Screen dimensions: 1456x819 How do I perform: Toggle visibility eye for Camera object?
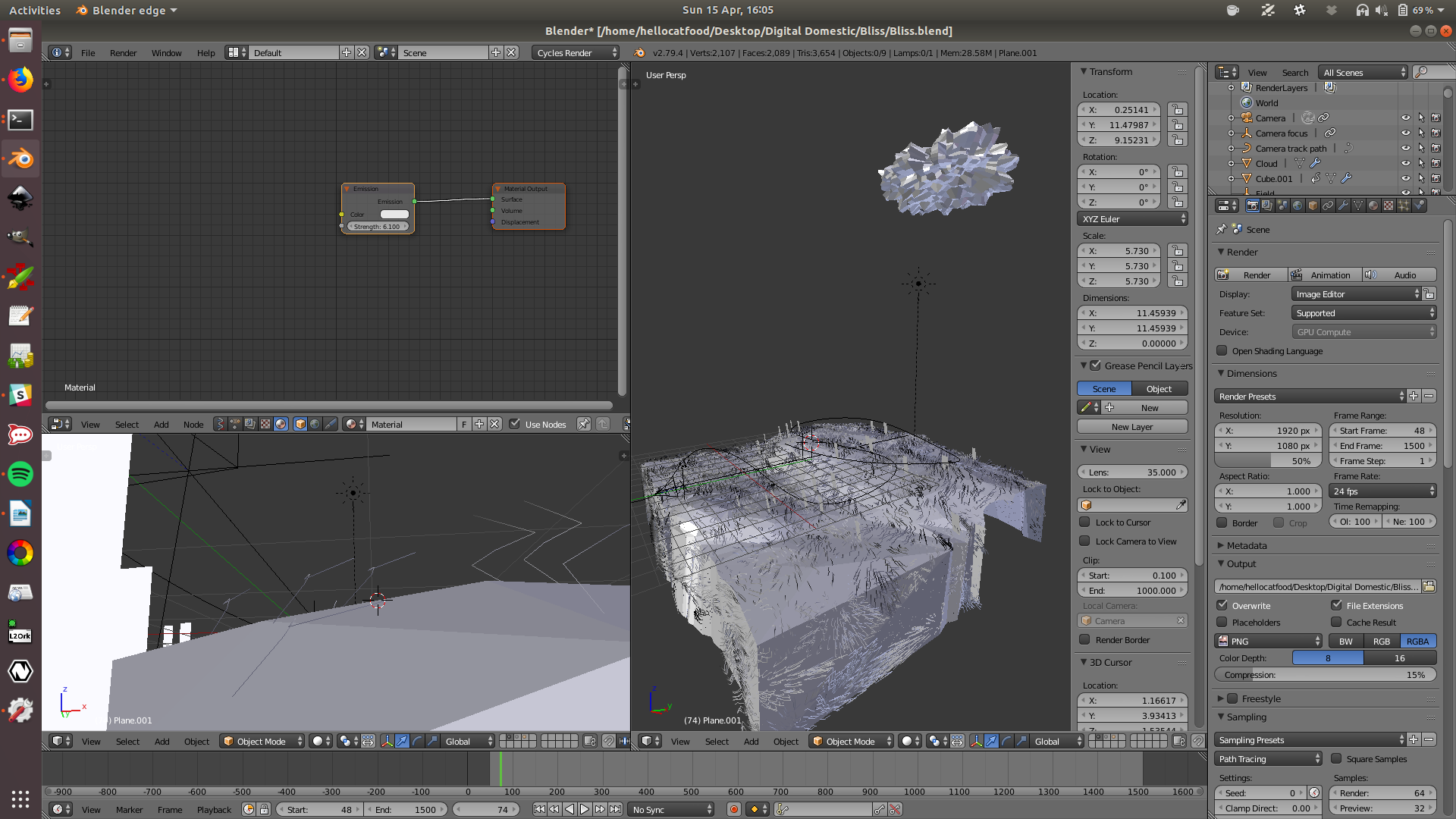pos(1405,118)
